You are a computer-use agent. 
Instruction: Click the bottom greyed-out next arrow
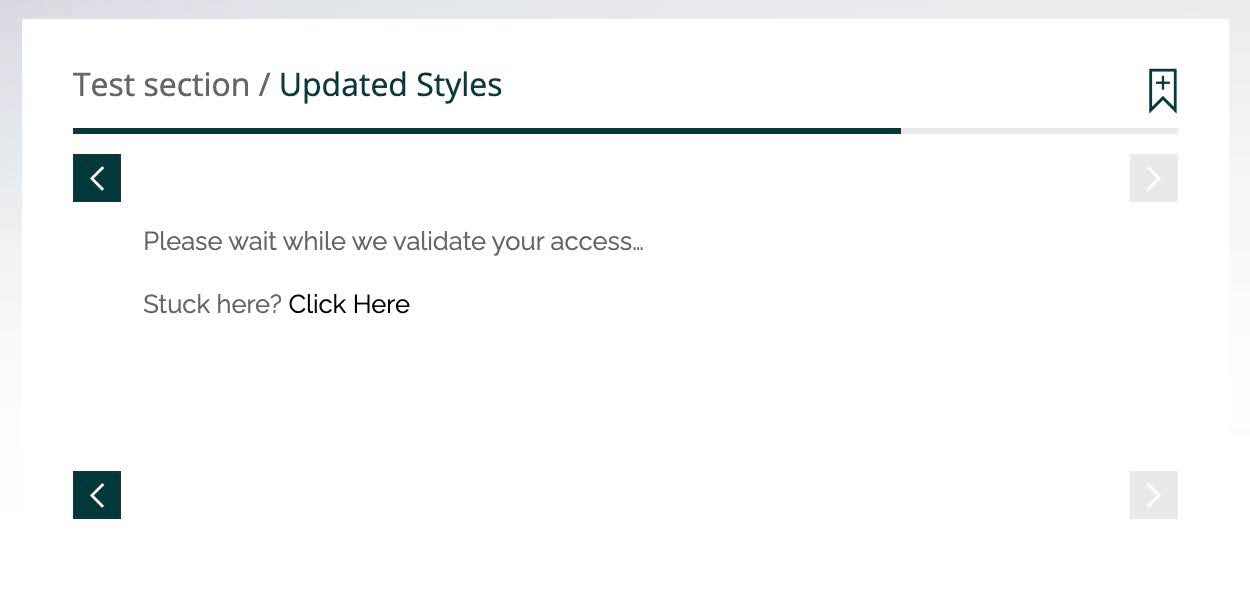click(x=1153, y=495)
